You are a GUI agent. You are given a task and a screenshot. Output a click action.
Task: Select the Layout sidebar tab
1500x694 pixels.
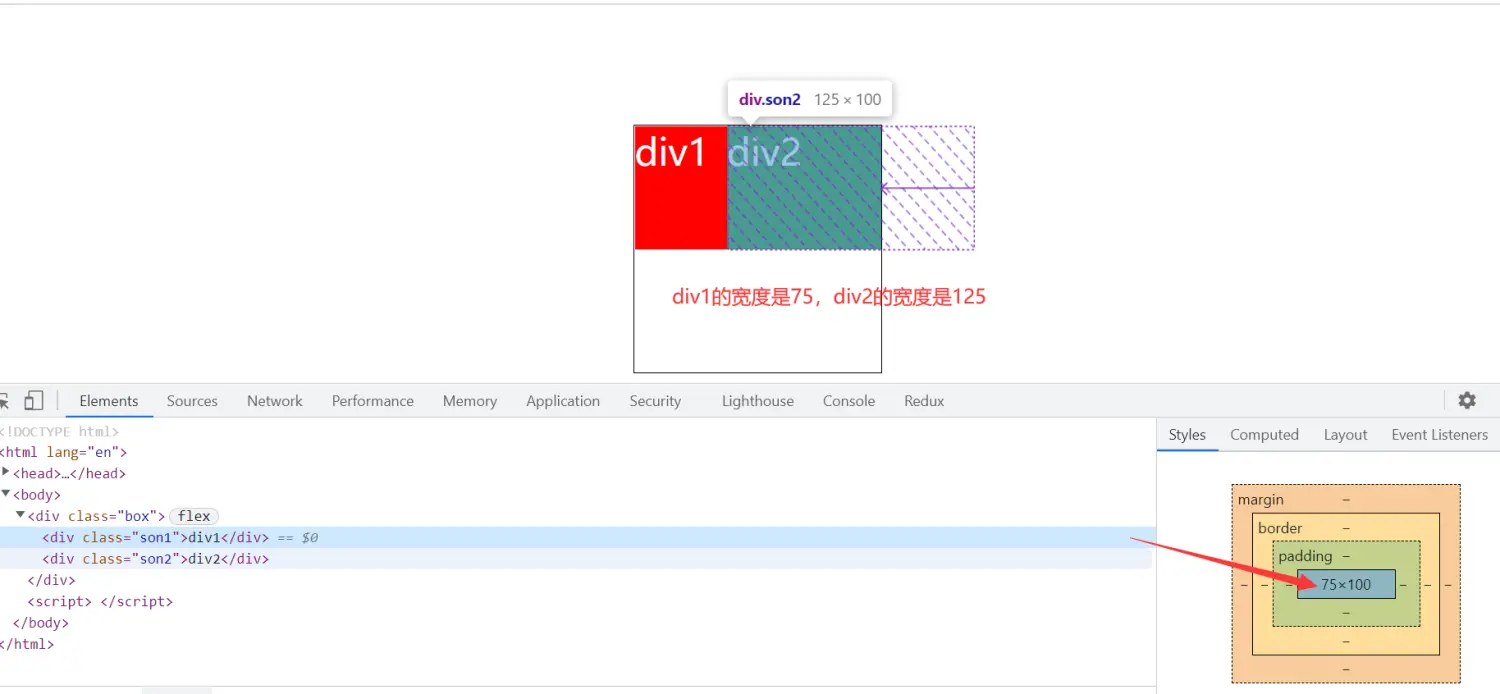click(x=1345, y=435)
